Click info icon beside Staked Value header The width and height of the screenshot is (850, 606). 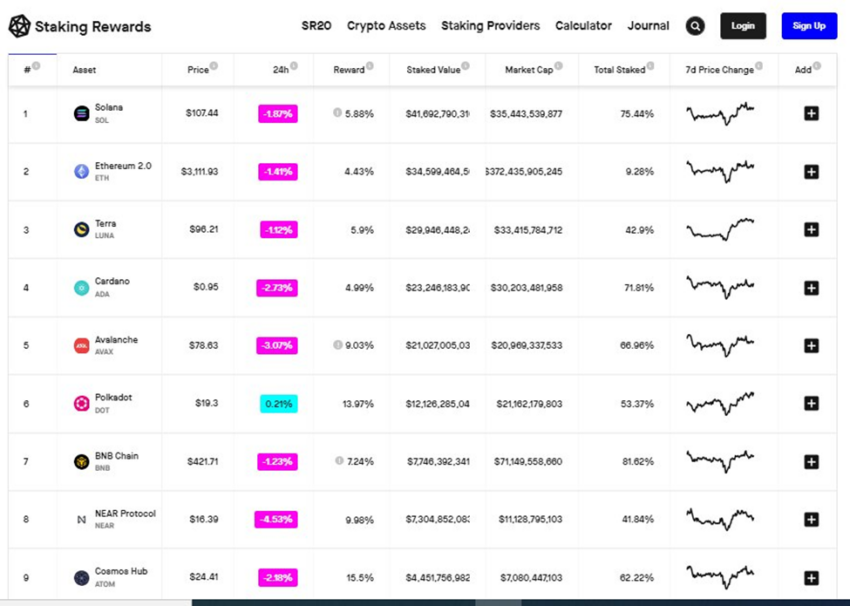[465, 66]
